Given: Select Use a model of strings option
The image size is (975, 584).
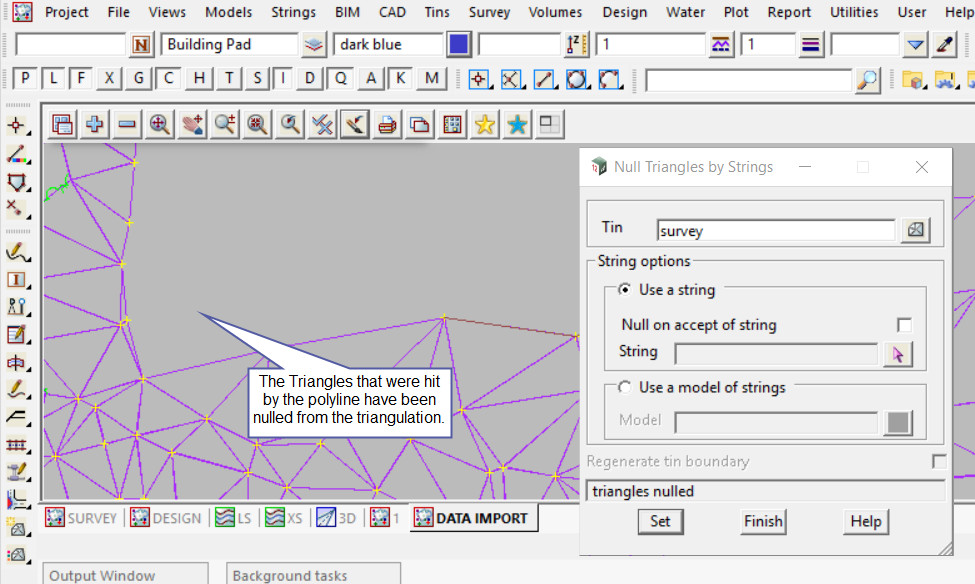Looking at the screenshot, I should 624,387.
